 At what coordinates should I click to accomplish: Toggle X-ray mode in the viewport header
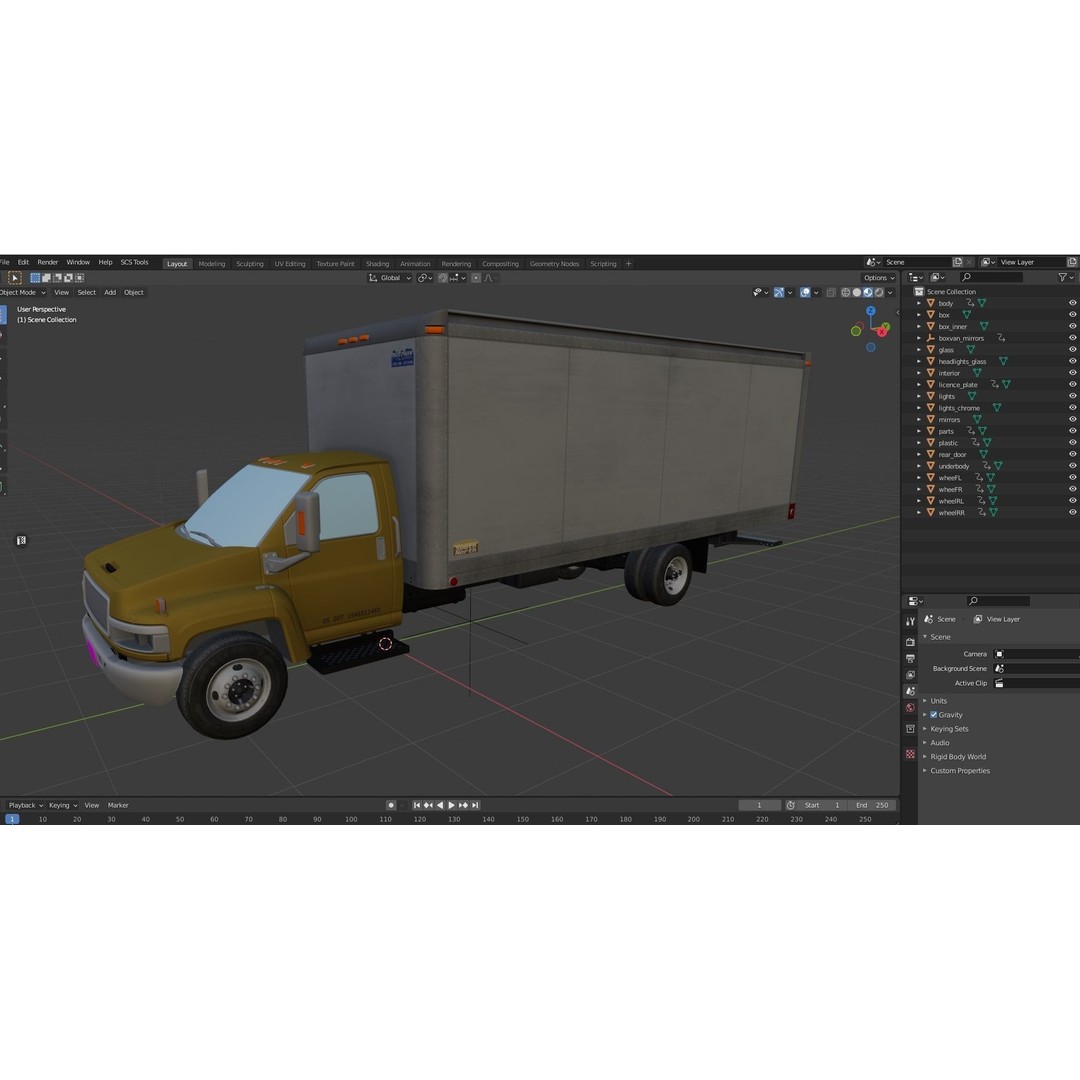click(833, 292)
